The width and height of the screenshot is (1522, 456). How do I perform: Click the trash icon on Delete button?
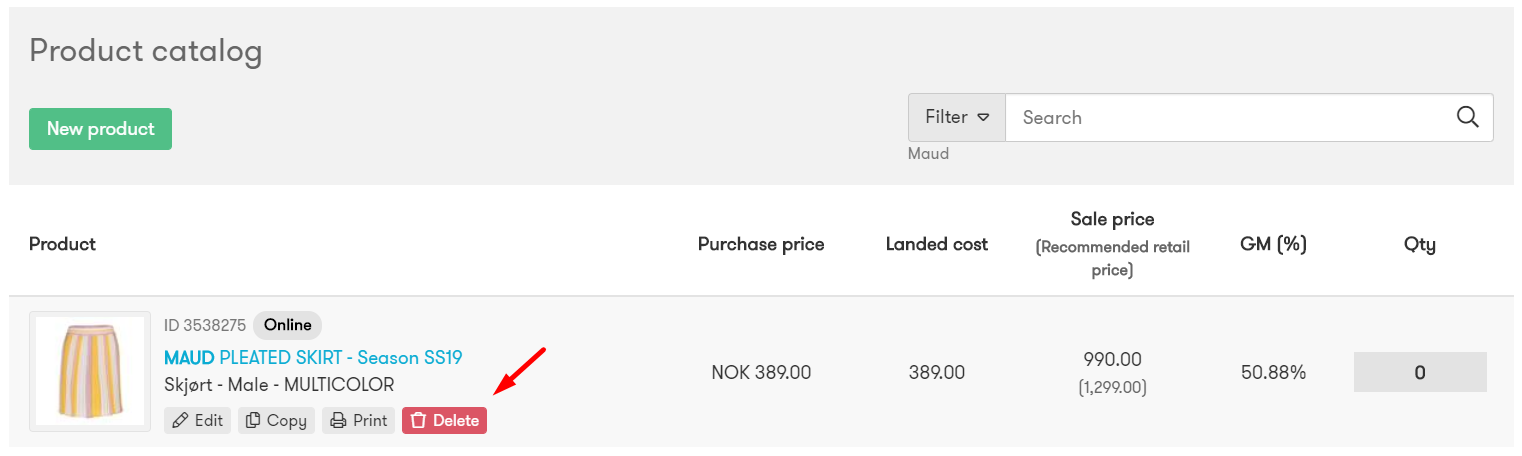(418, 421)
